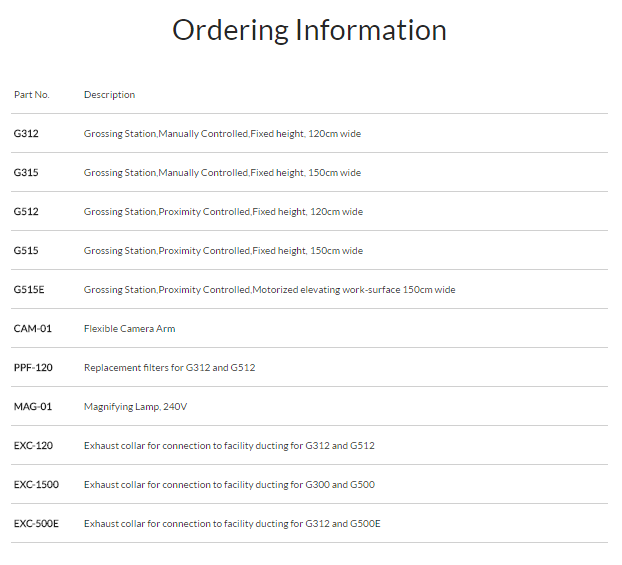The height and width of the screenshot is (565, 622).
Task: Select part number G315
Action: (25, 173)
